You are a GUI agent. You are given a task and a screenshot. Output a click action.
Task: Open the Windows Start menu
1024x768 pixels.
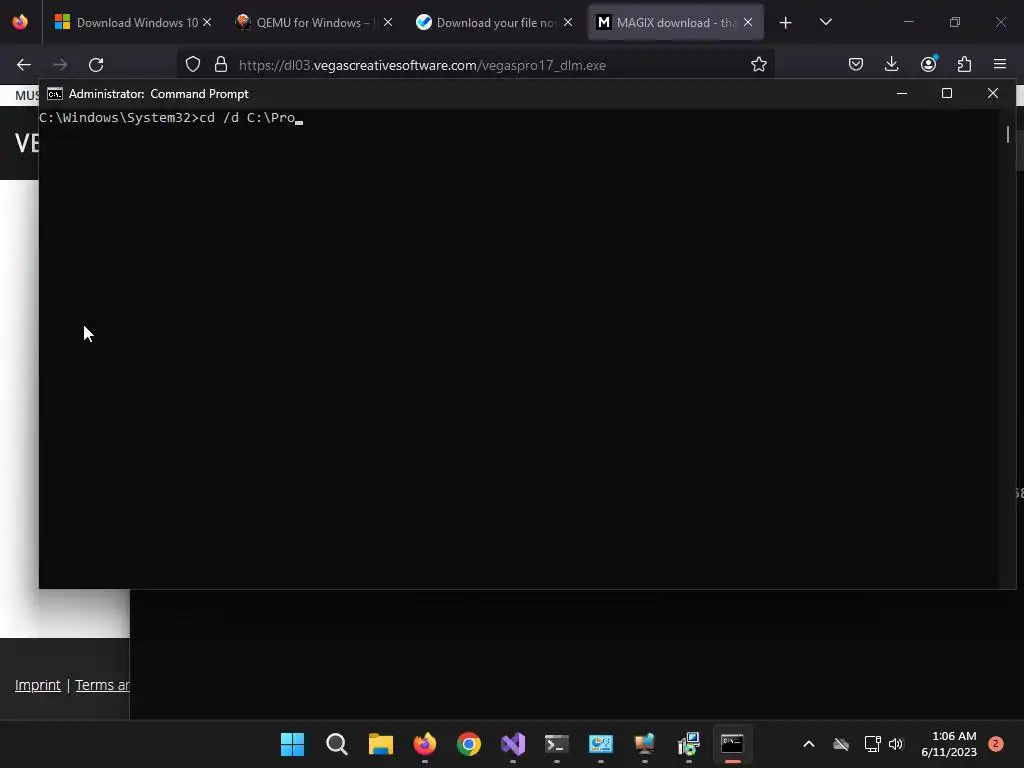pyautogui.click(x=293, y=744)
